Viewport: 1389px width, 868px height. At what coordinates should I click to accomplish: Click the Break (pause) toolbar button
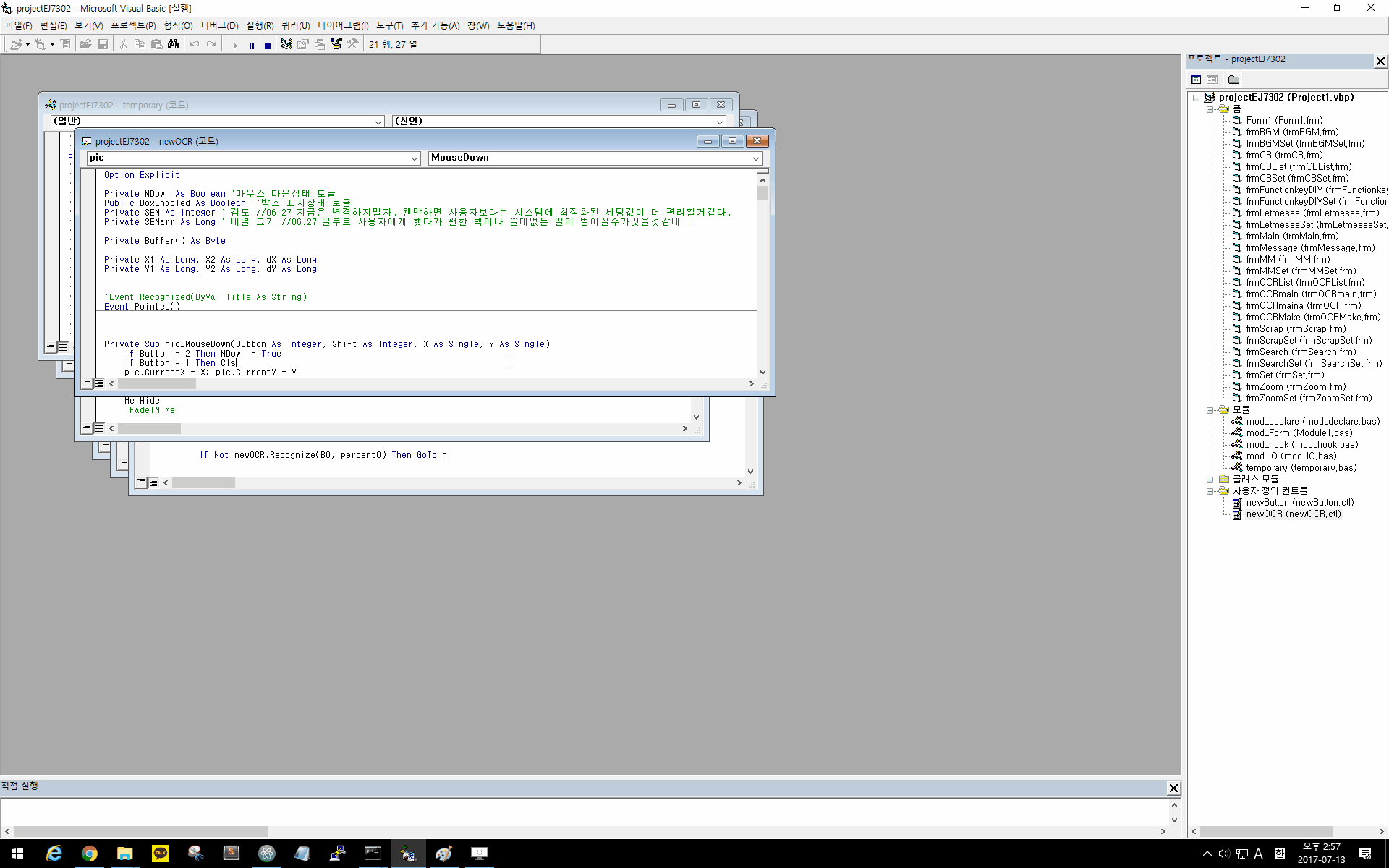point(251,45)
